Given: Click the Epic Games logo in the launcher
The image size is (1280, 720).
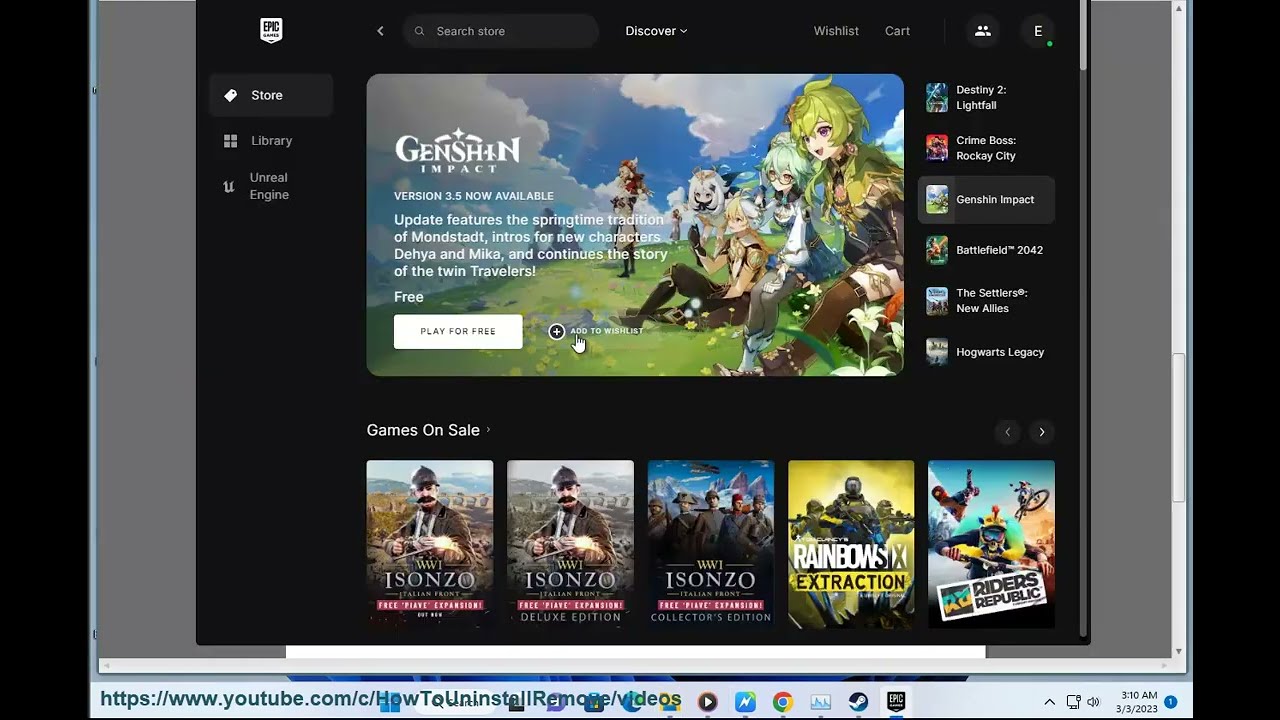Looking at the screenshot, I should 271,31.
